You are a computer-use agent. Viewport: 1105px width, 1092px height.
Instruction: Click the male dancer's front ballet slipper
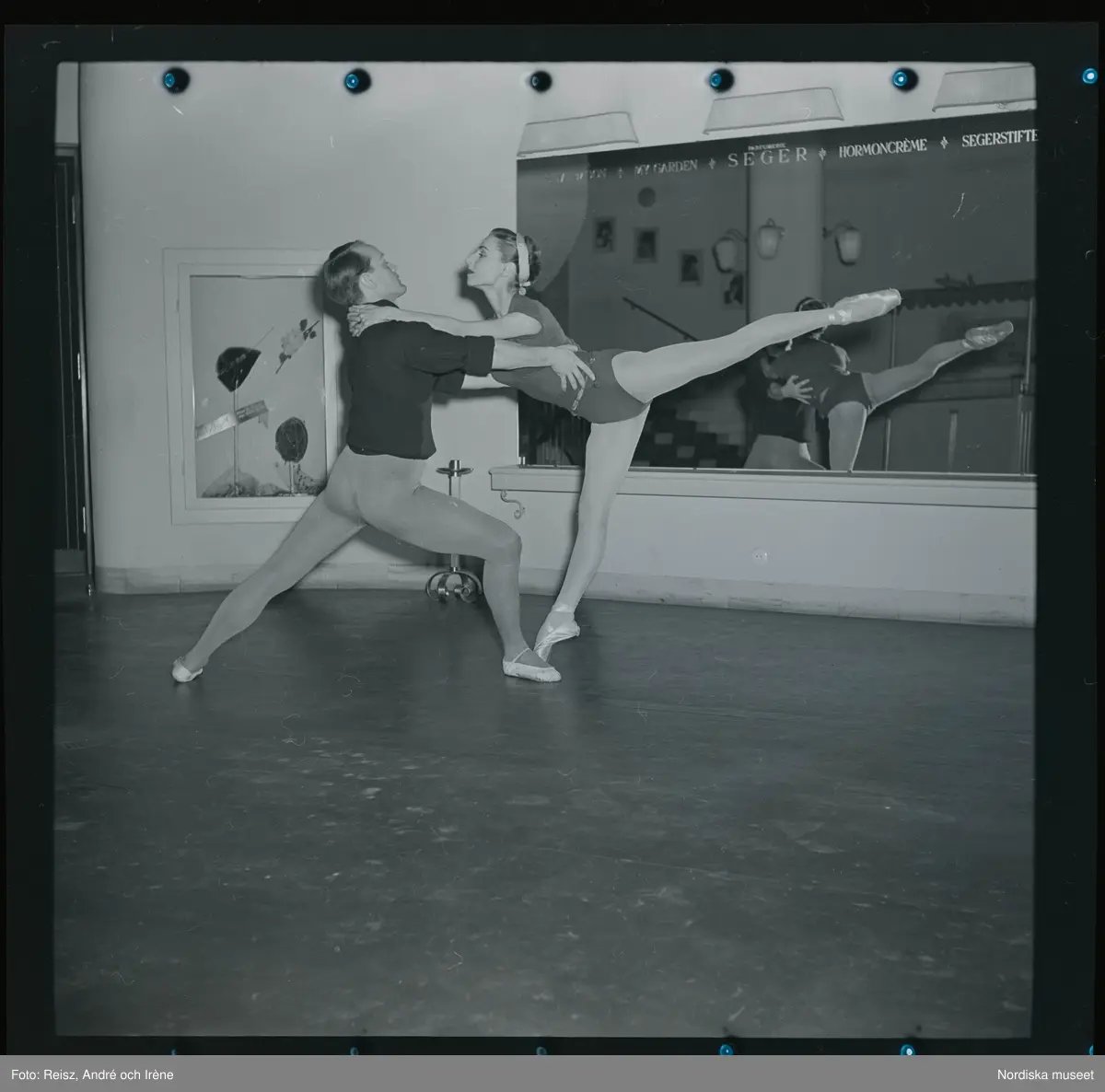[531, 668]
